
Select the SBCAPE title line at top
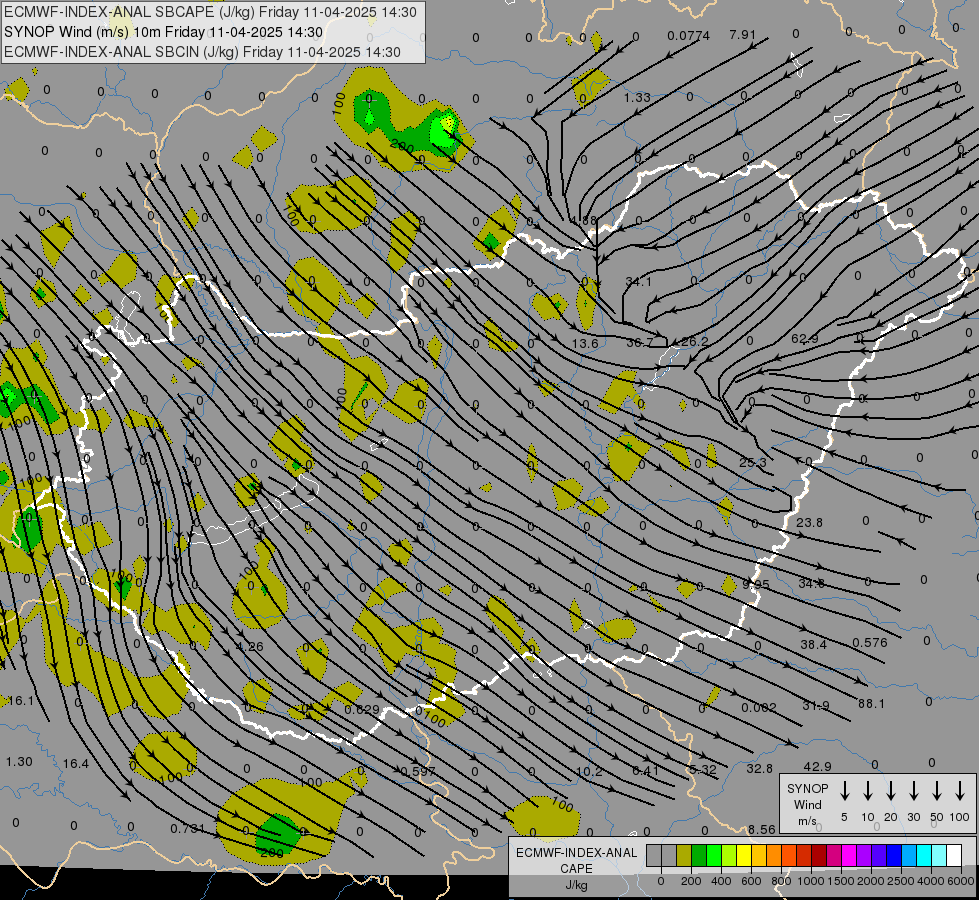[x=210, y=12]
